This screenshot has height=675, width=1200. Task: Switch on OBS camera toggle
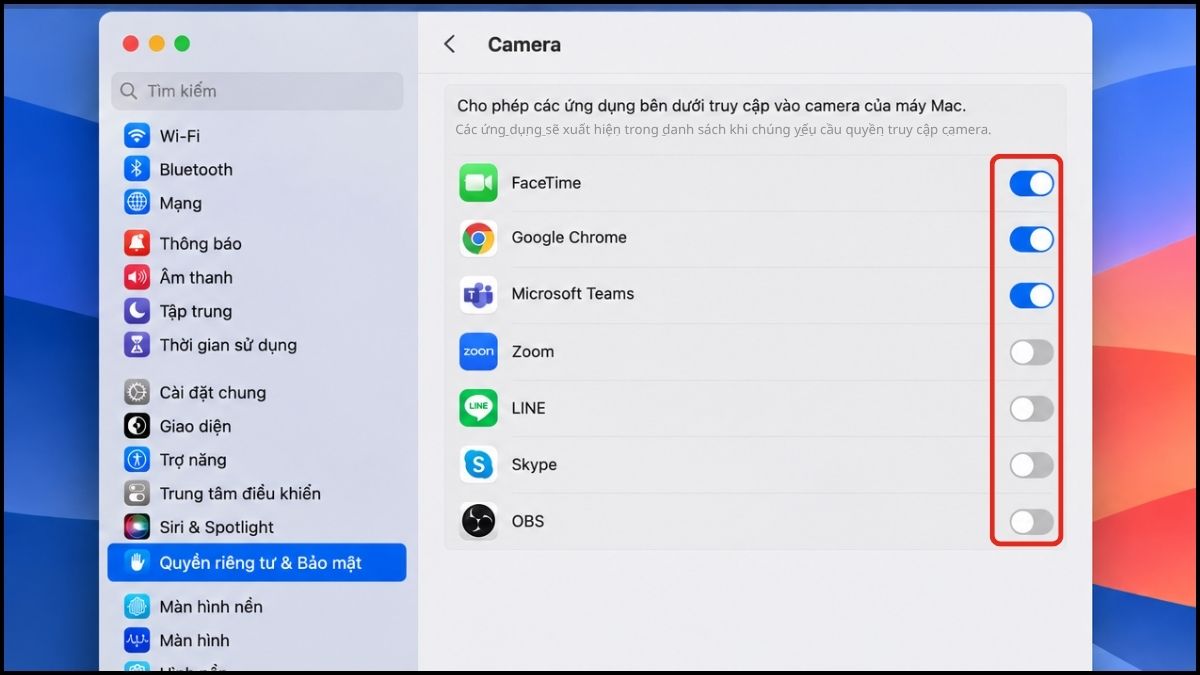point(1031,521)
